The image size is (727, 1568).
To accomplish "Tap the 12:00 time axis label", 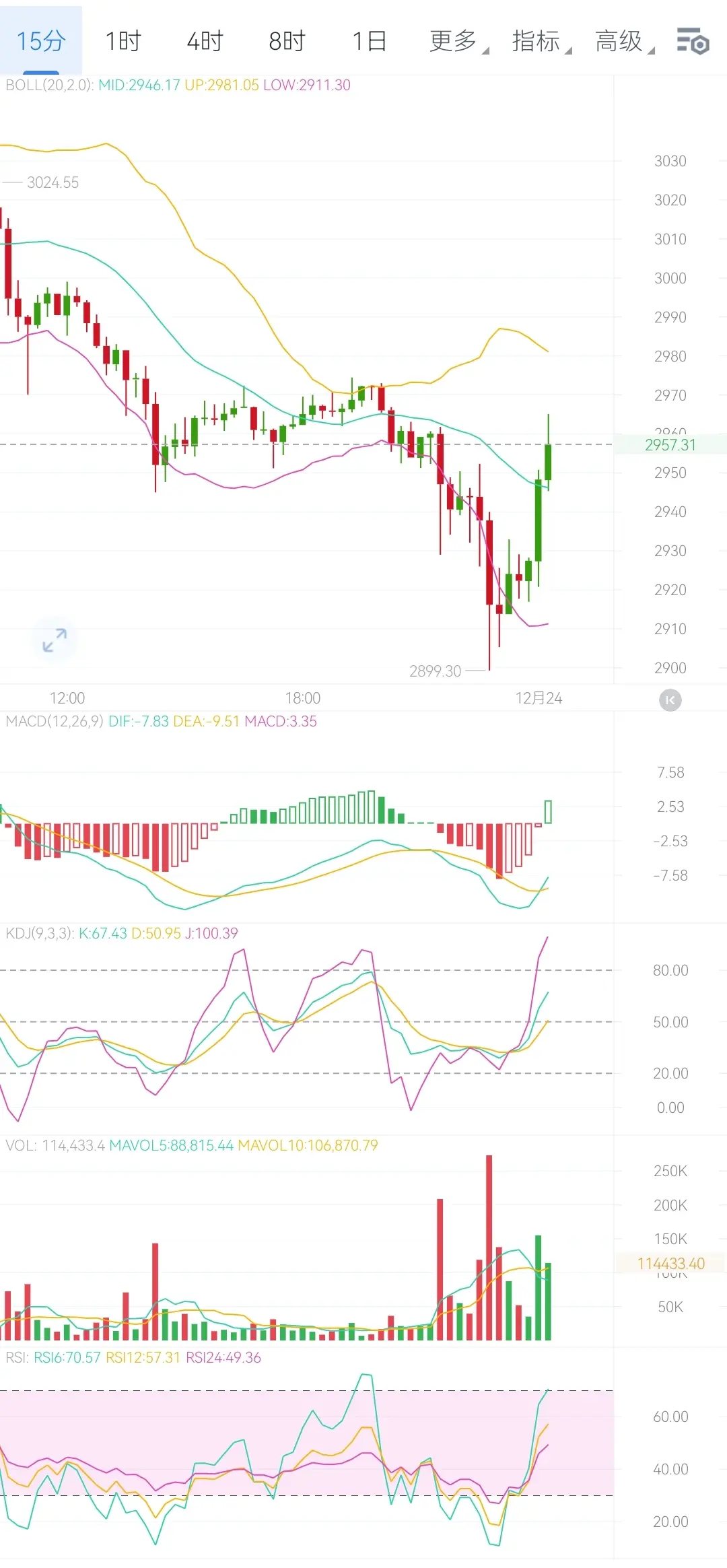I will [x=67, y=698].
